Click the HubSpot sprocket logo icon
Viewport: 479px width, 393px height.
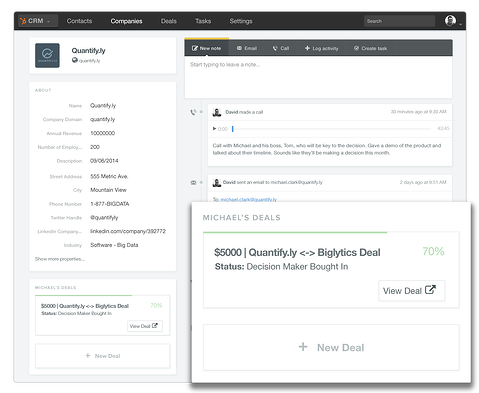coord(23,21)
